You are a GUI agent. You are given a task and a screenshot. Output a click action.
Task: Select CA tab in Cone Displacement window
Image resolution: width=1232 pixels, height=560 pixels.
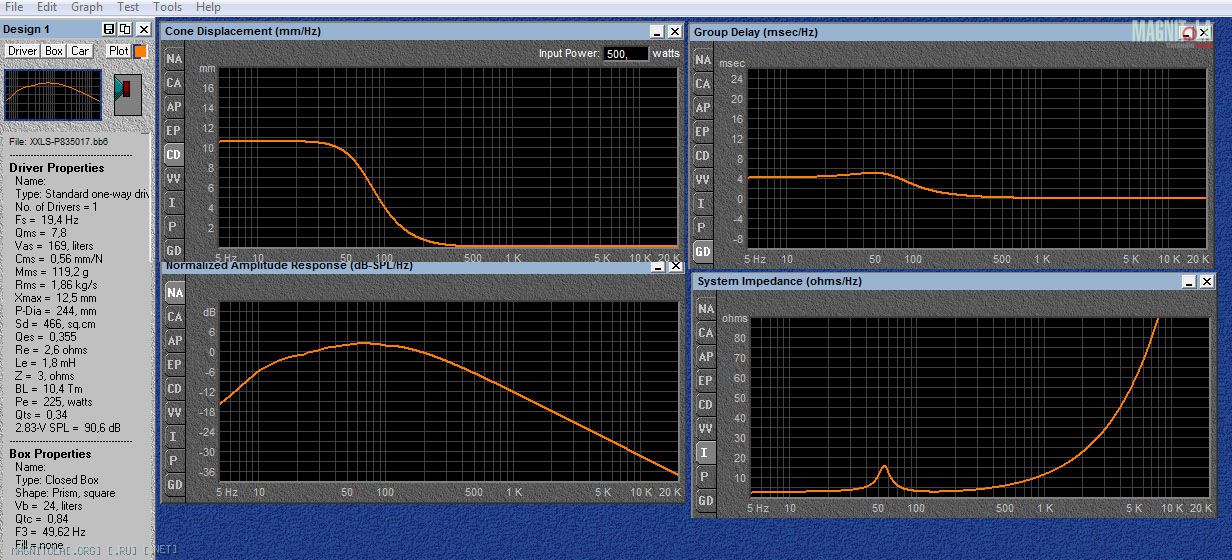174,83
